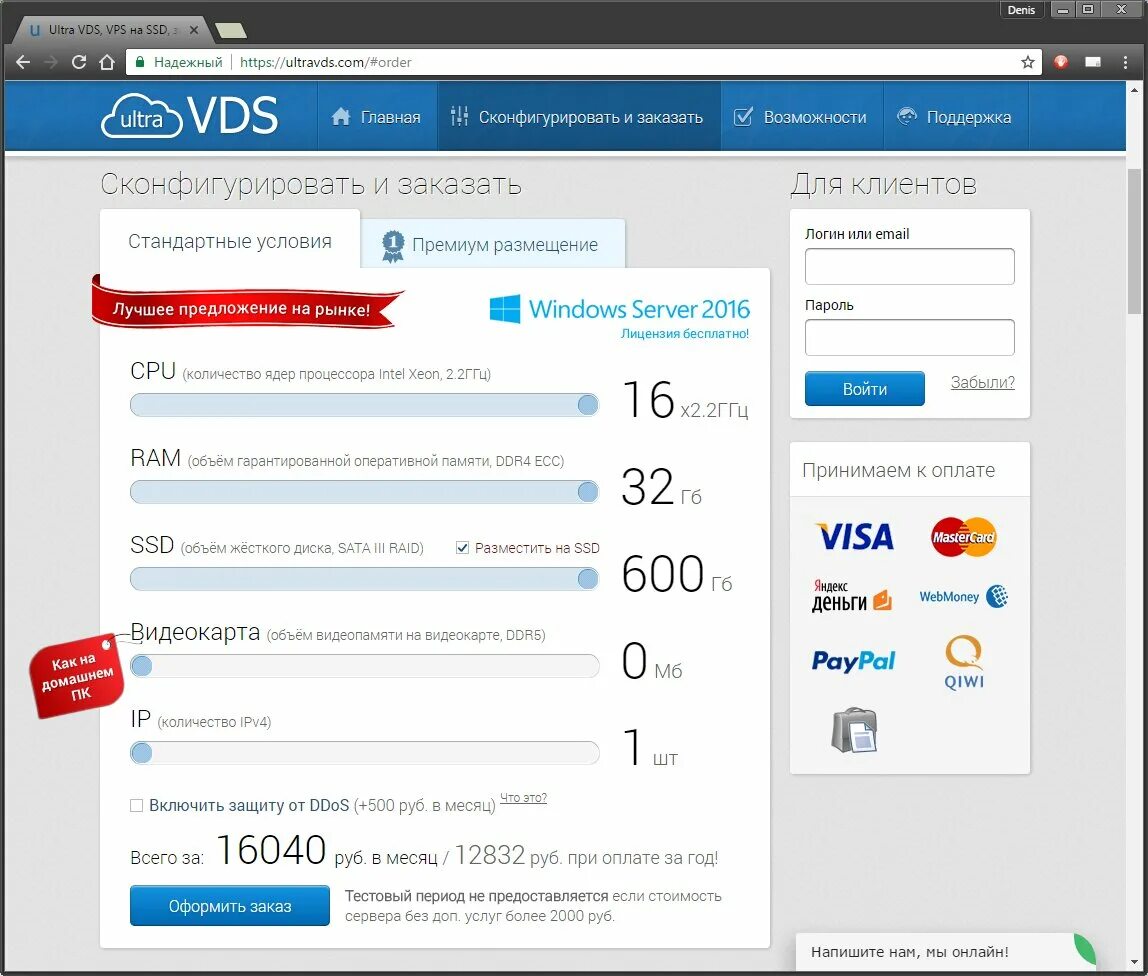Click the Яндекс Деньги logo
Screen dimensions: 1148x976
(851, 596)
